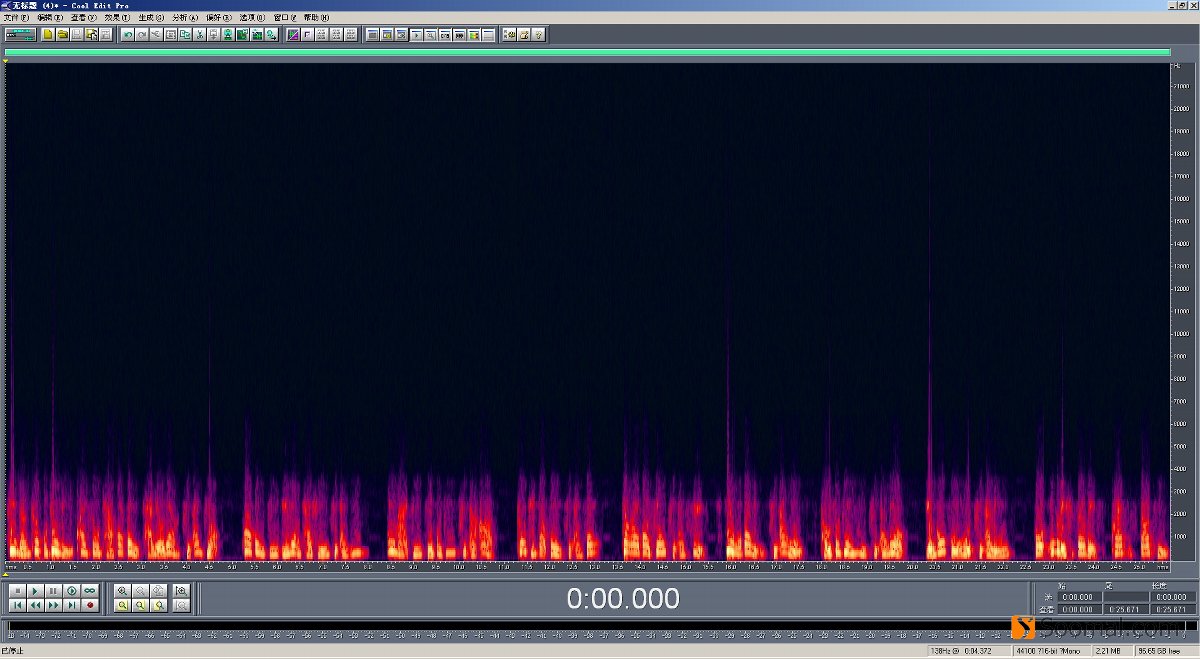Click the Rewind double-arrow button
This screenshot has width=1200, height=659.
pyautogui.click(x=36, y=605)
